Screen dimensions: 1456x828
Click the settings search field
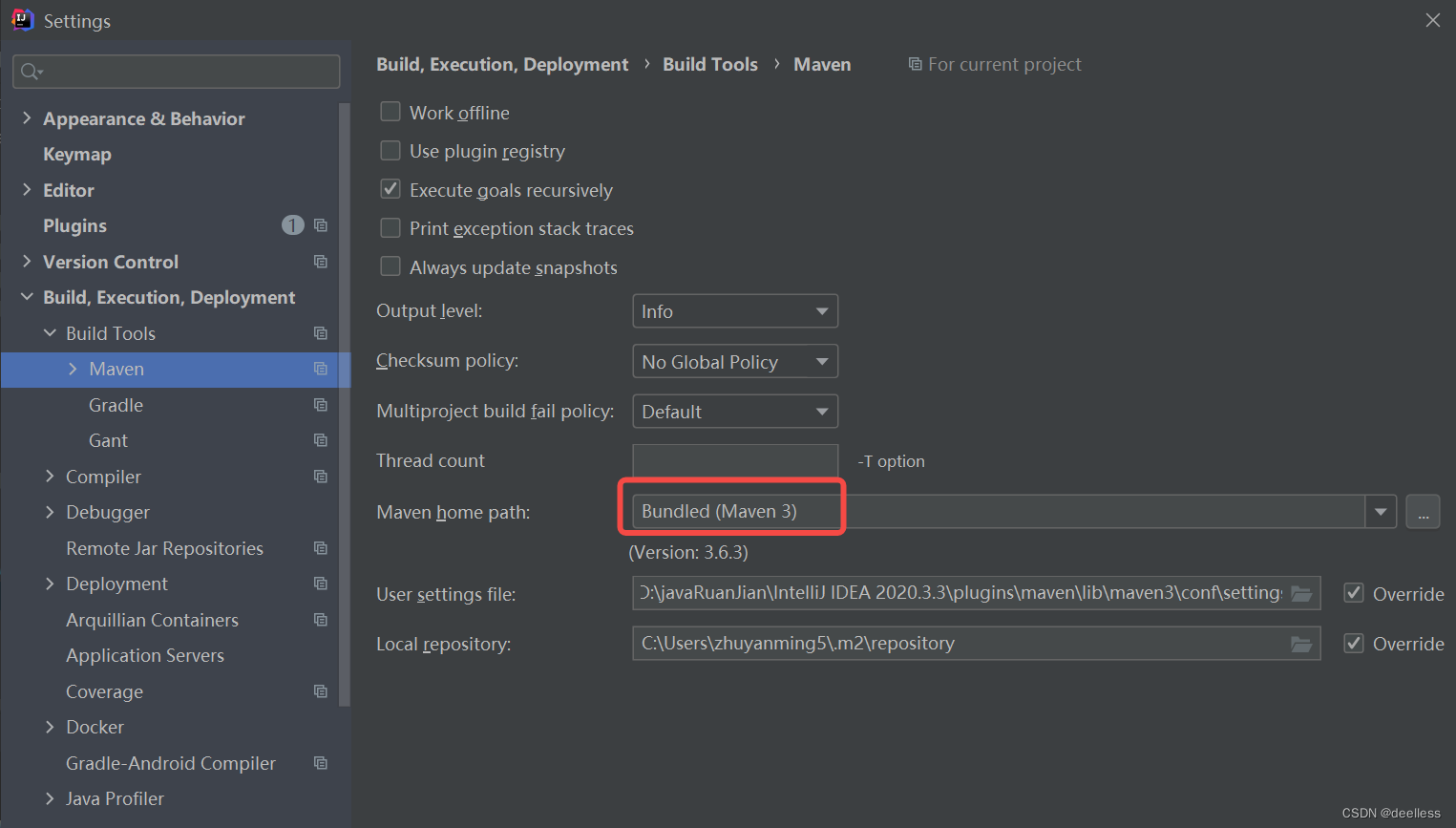(177, 72)
